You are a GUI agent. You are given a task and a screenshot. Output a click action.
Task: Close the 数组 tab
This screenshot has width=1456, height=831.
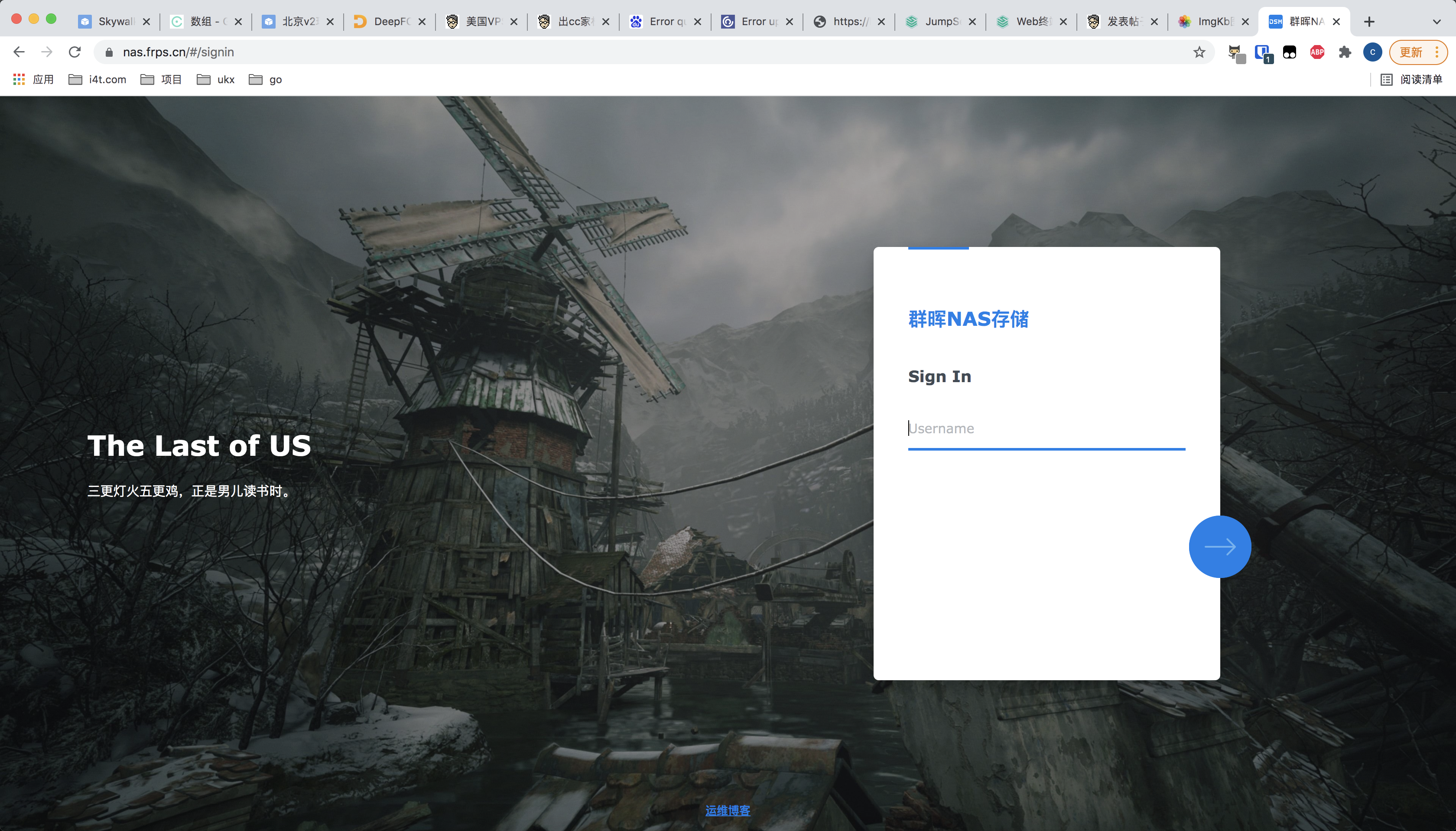(238, 22)
